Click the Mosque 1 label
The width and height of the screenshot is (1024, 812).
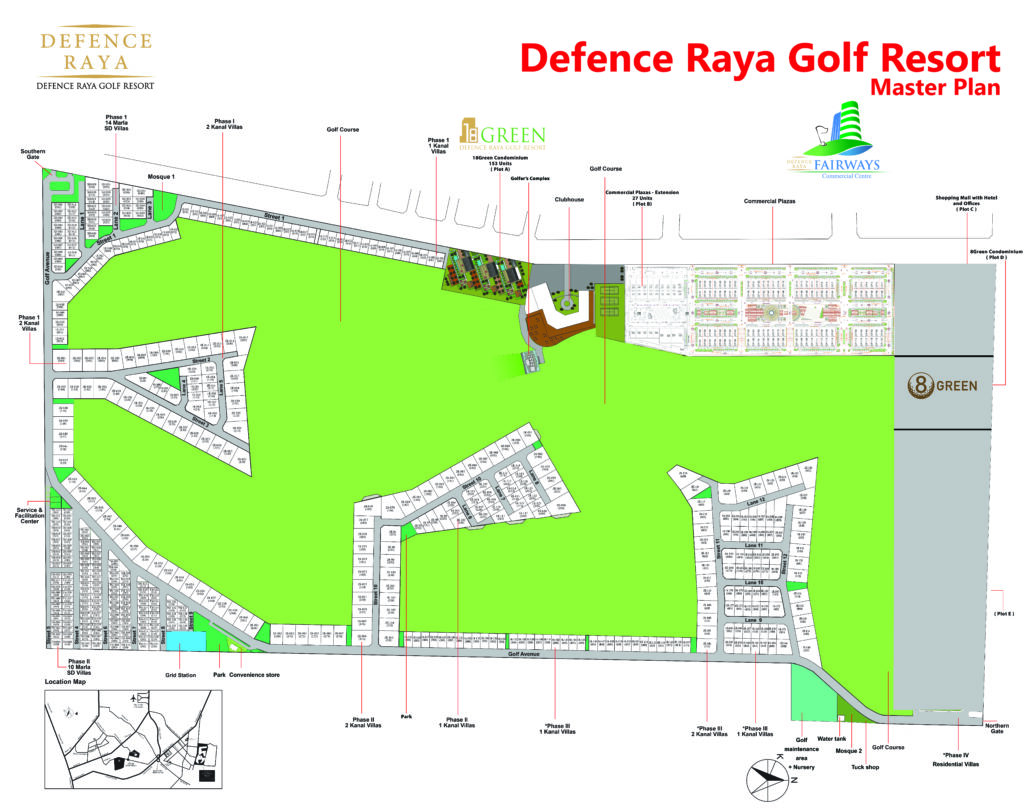point(162,176)
